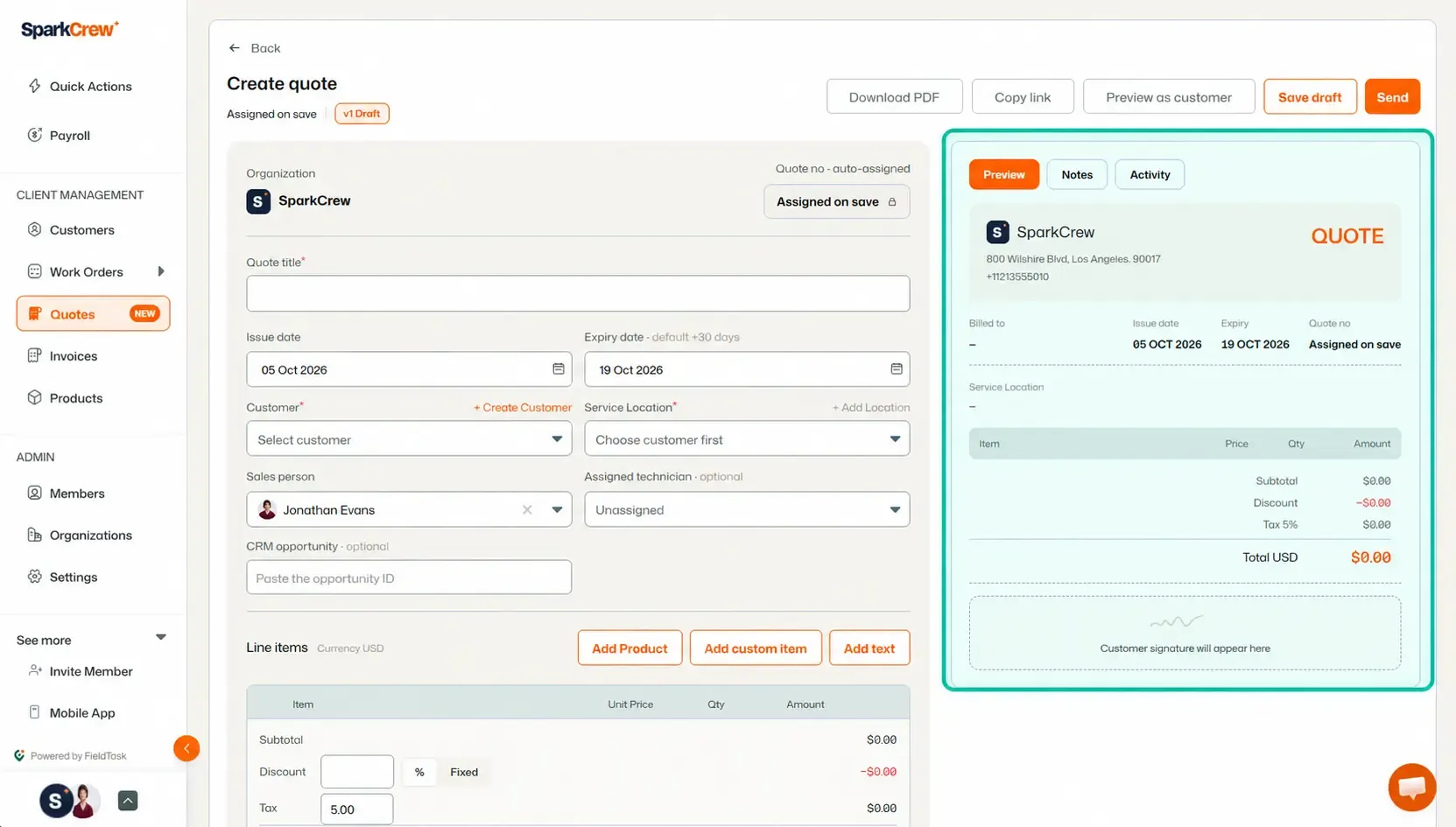The image size is (1456, 827).
Task: Open the chat support bubble
Action: (1411, 787)
